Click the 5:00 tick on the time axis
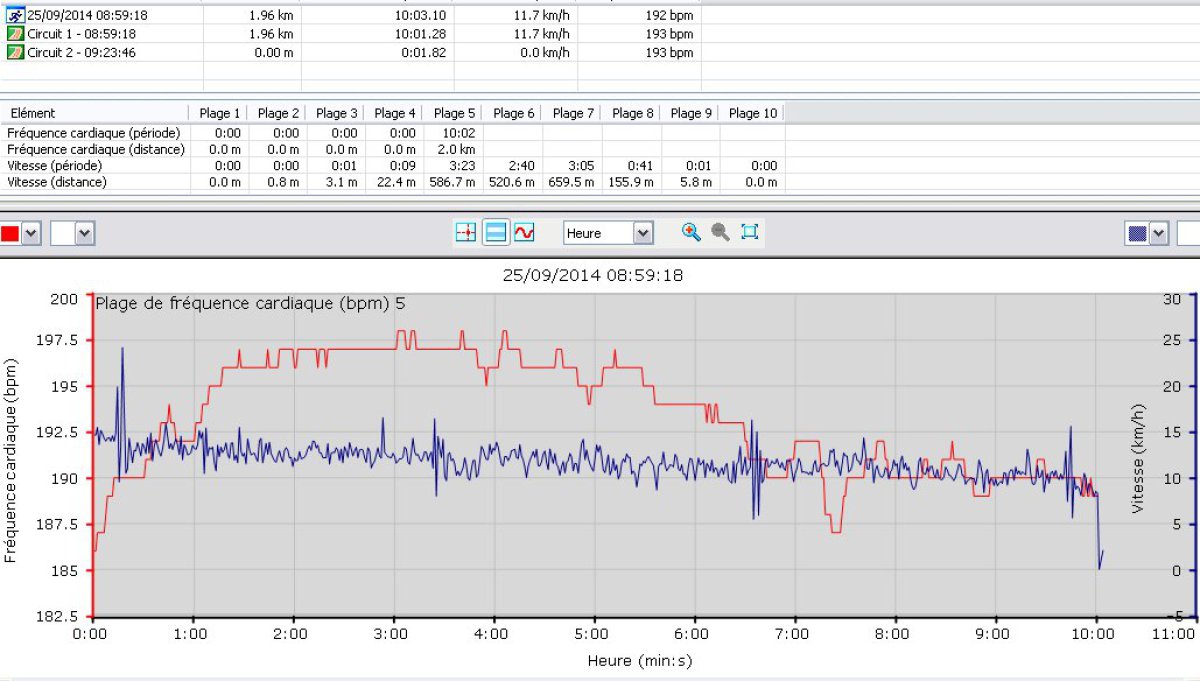The image size is (1200, 681). tap(593, 633)
